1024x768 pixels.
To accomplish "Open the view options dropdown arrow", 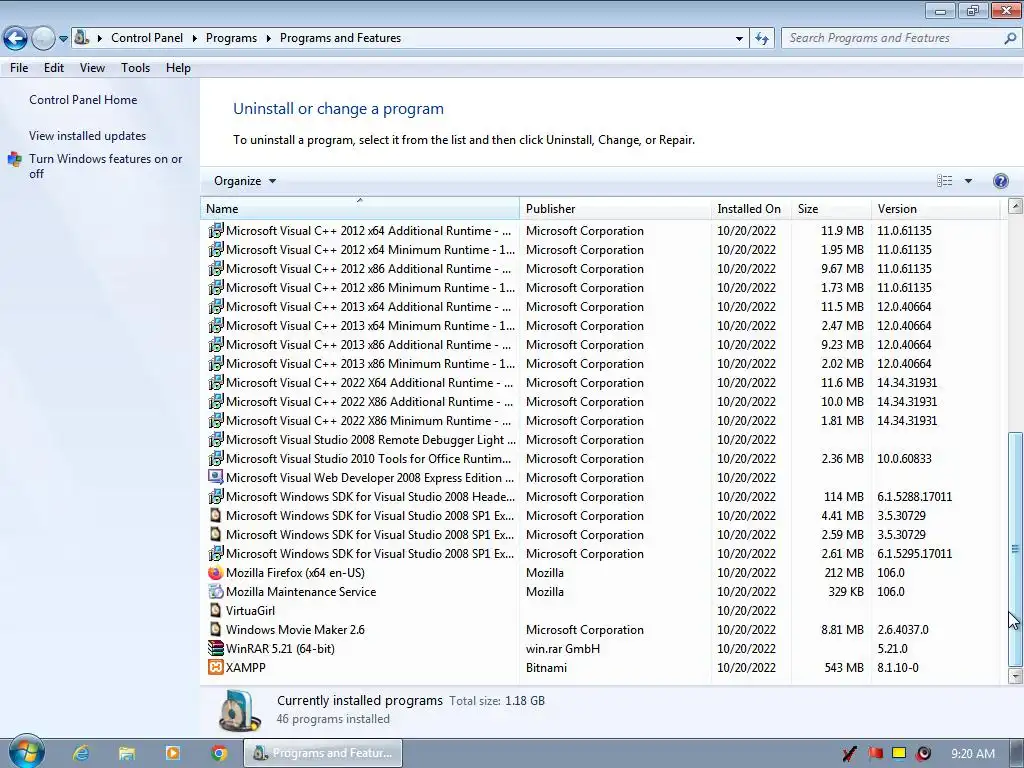I will 968,181.
